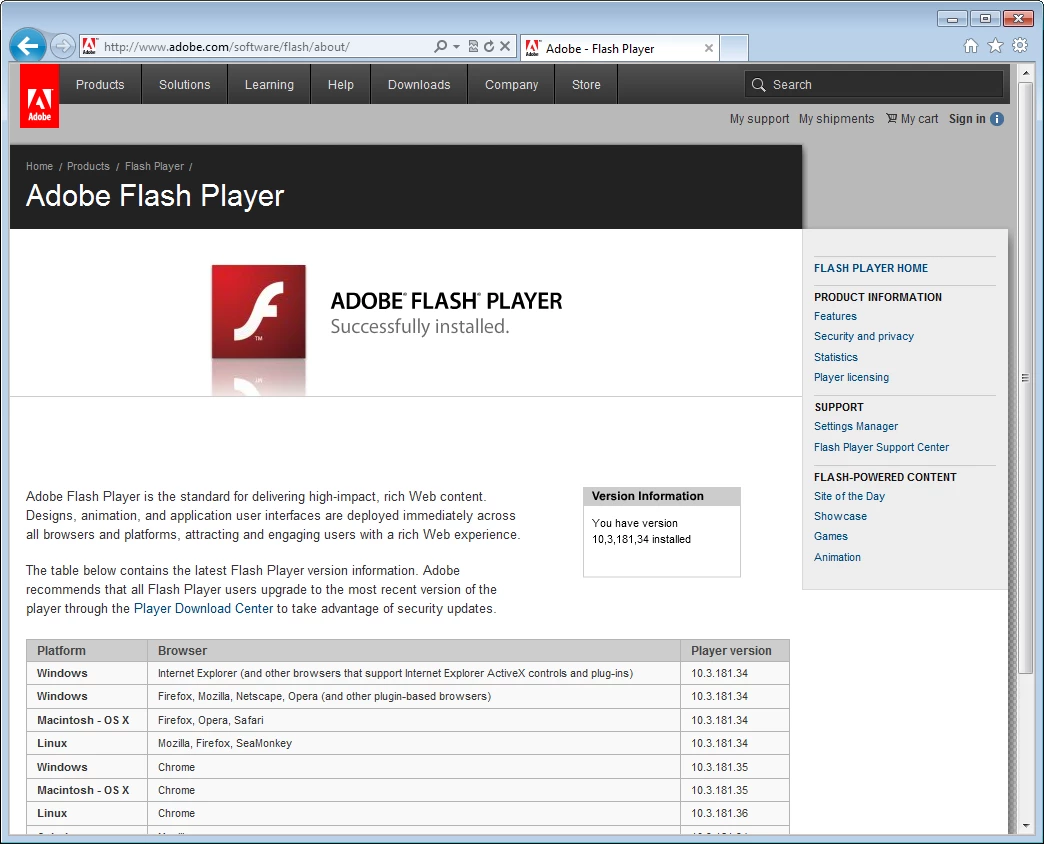Click 'Mozilla, Firefox, SeaMonkey' browser cell
This screenshot has width=1044, height=844.
point(224,743)
